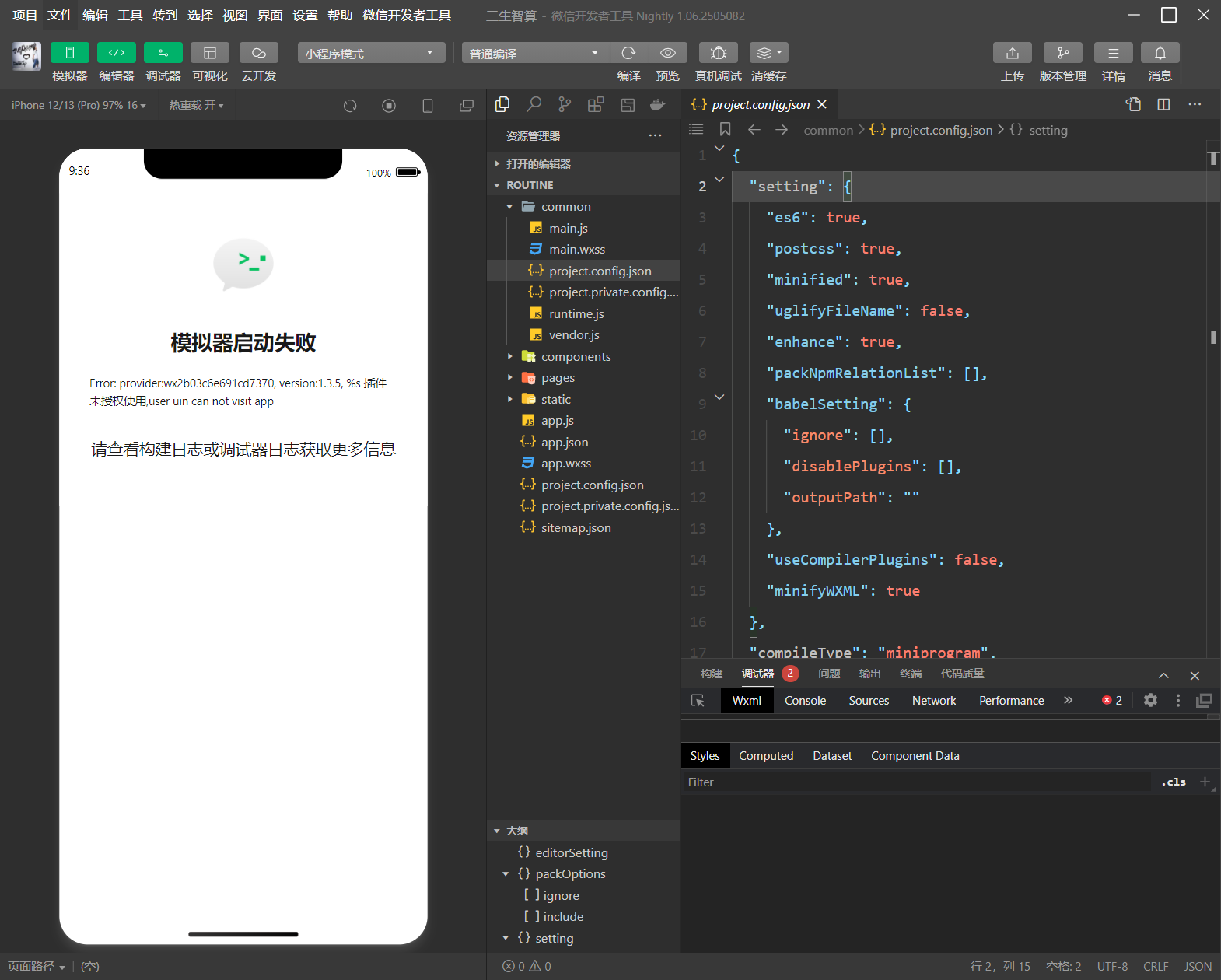Open runtime.js file
Viewport: 1221px width, 980px height.
point(583,314)
